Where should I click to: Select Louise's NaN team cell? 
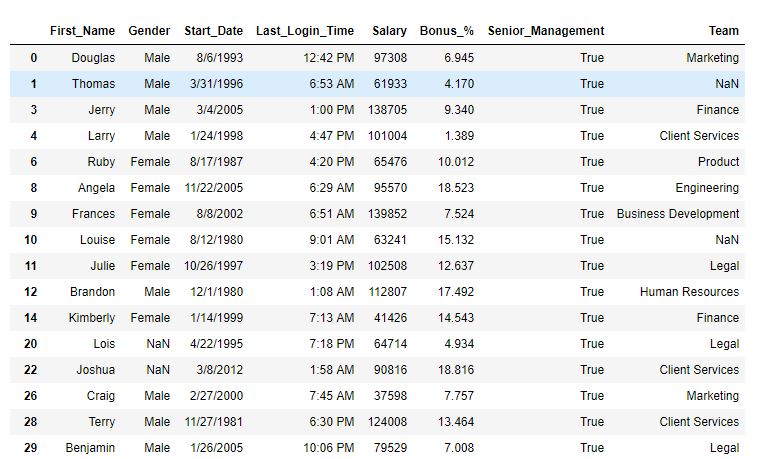tap(727, 239)
